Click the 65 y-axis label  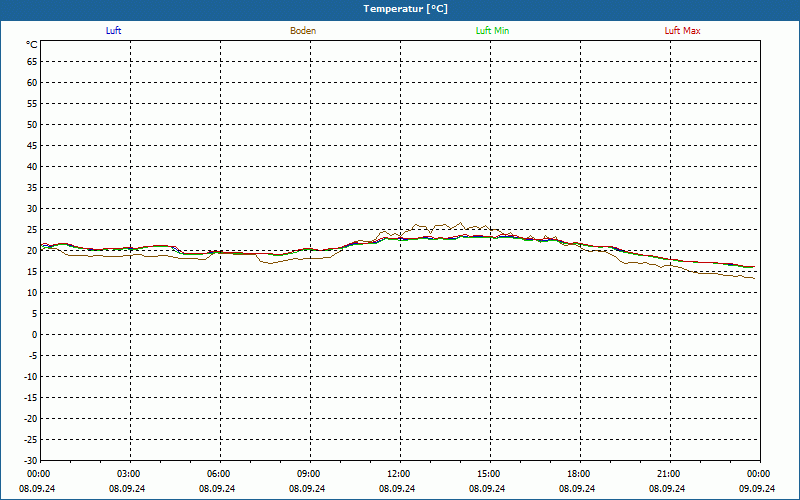click(32, 62)
